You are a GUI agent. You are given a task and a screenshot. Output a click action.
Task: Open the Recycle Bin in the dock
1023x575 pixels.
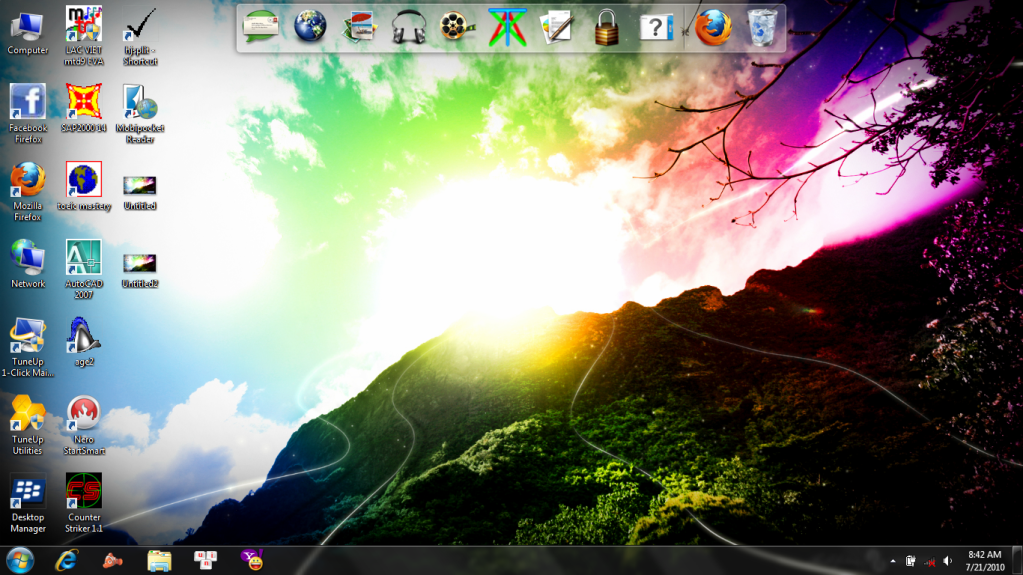coord(762,27)
